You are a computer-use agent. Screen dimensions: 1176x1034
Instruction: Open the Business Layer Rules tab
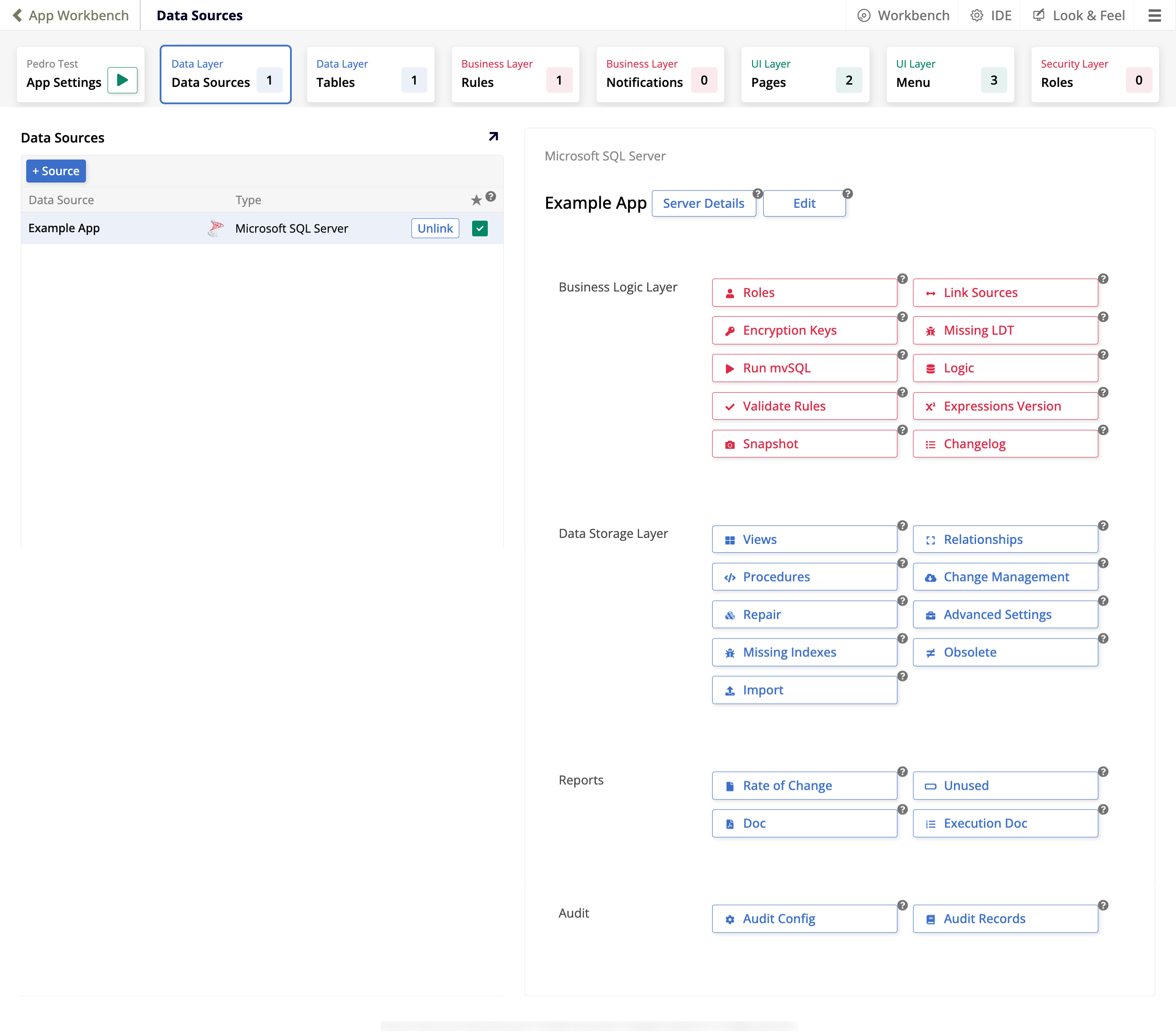(515, 74)
